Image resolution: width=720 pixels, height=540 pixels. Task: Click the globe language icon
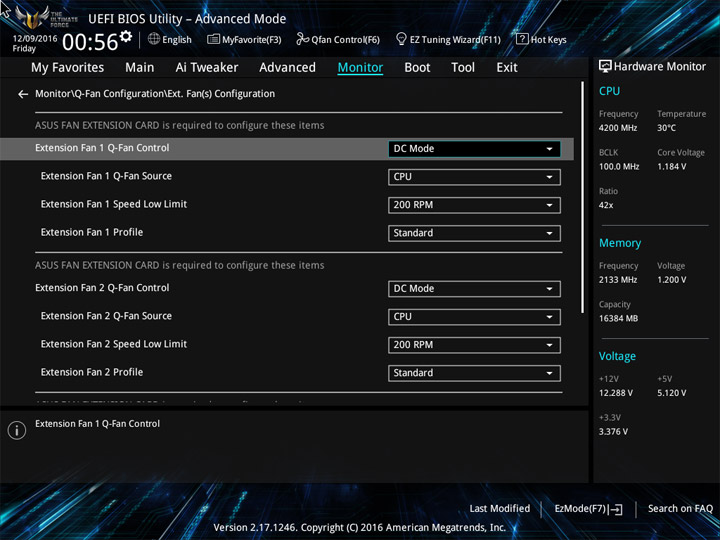coord(154,39)
